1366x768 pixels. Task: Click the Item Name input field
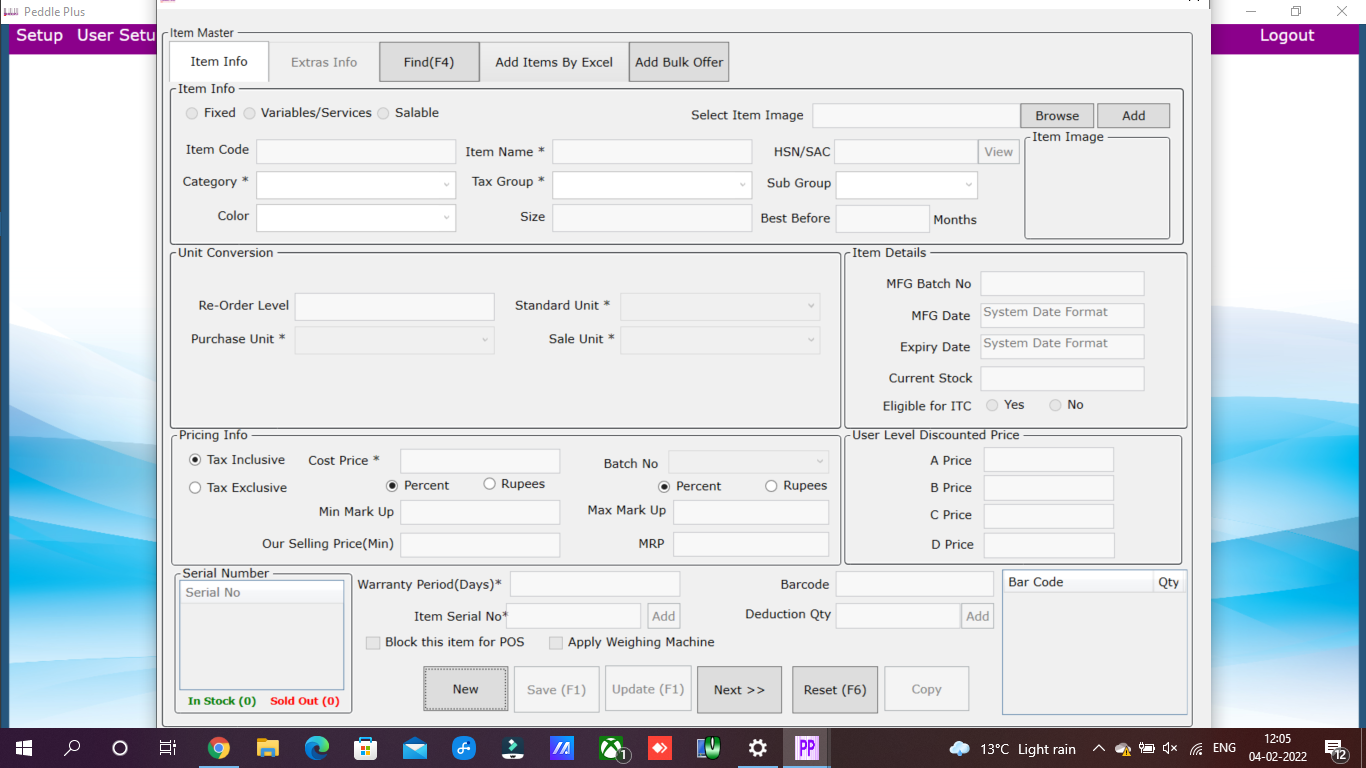pos(651,152)
